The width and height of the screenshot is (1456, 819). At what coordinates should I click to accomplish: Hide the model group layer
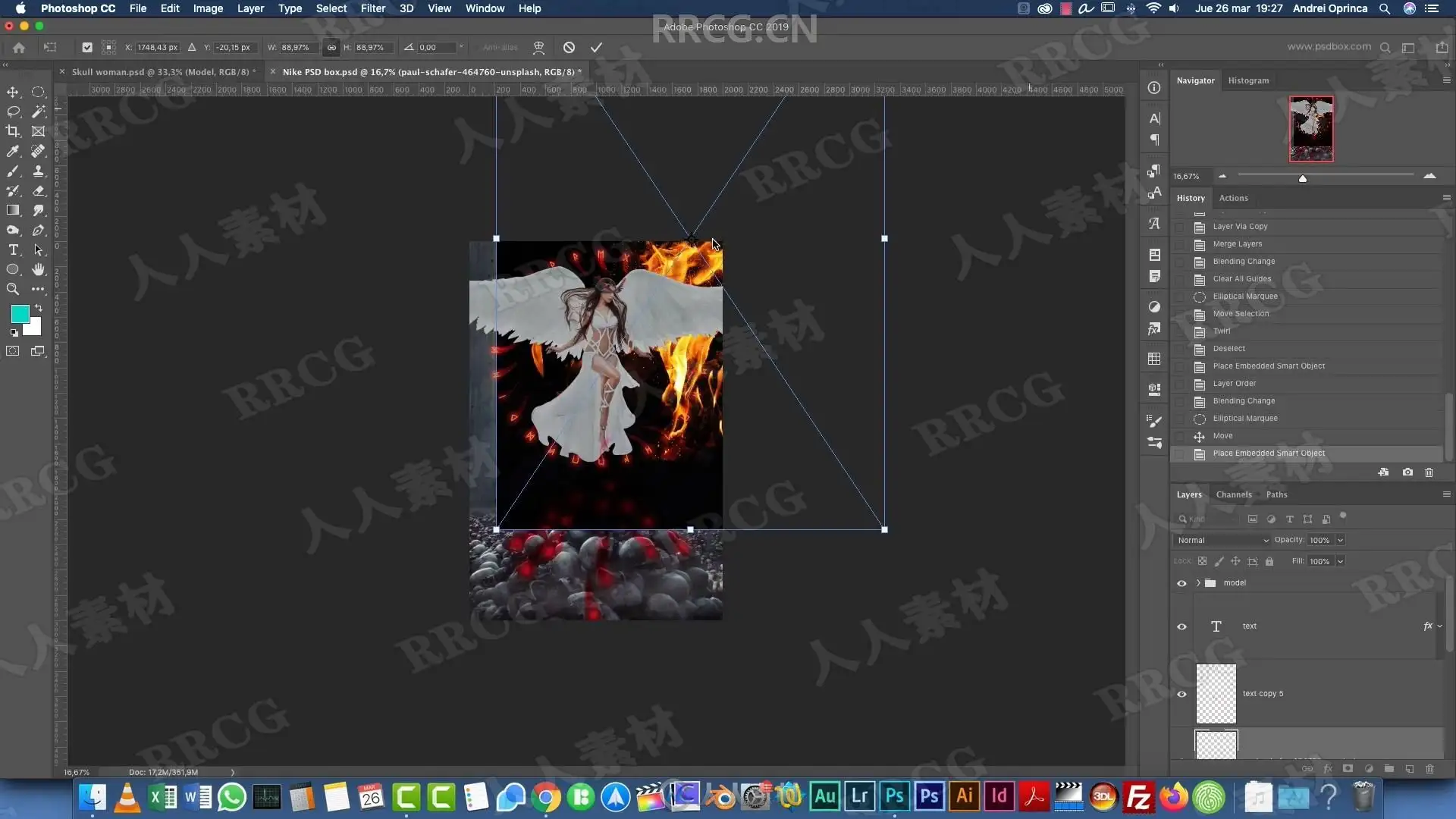tap(1181, 583)
